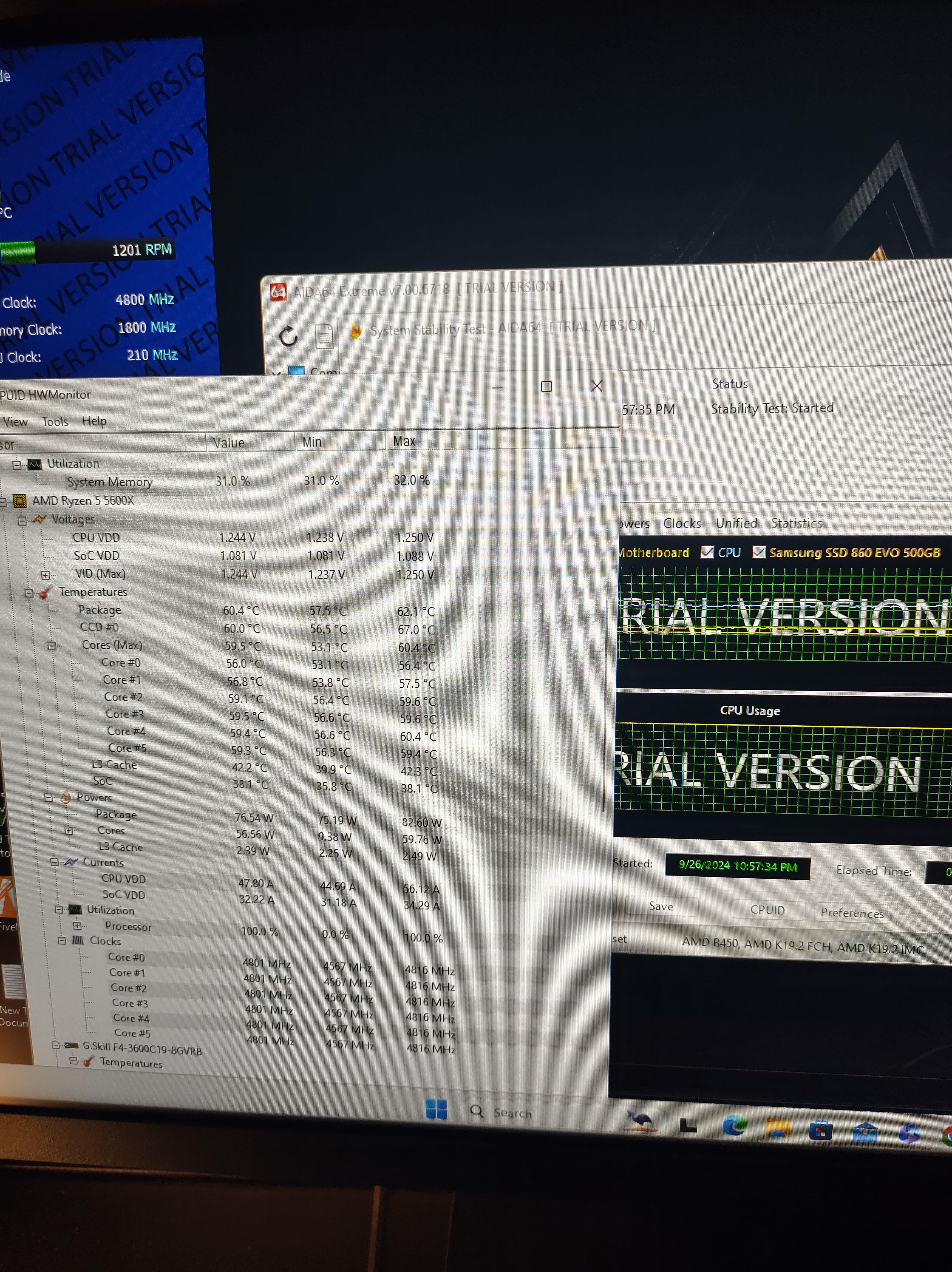Collapse the Voltages tree node

[x=22, y=520]
